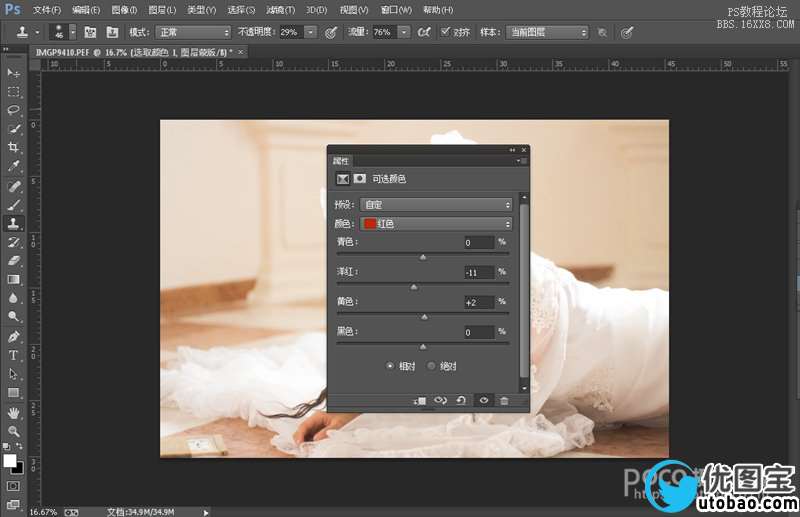800x517 pixels.
Task: Select the 相对 (Relative) radio button
Action: tap(390, 366)
